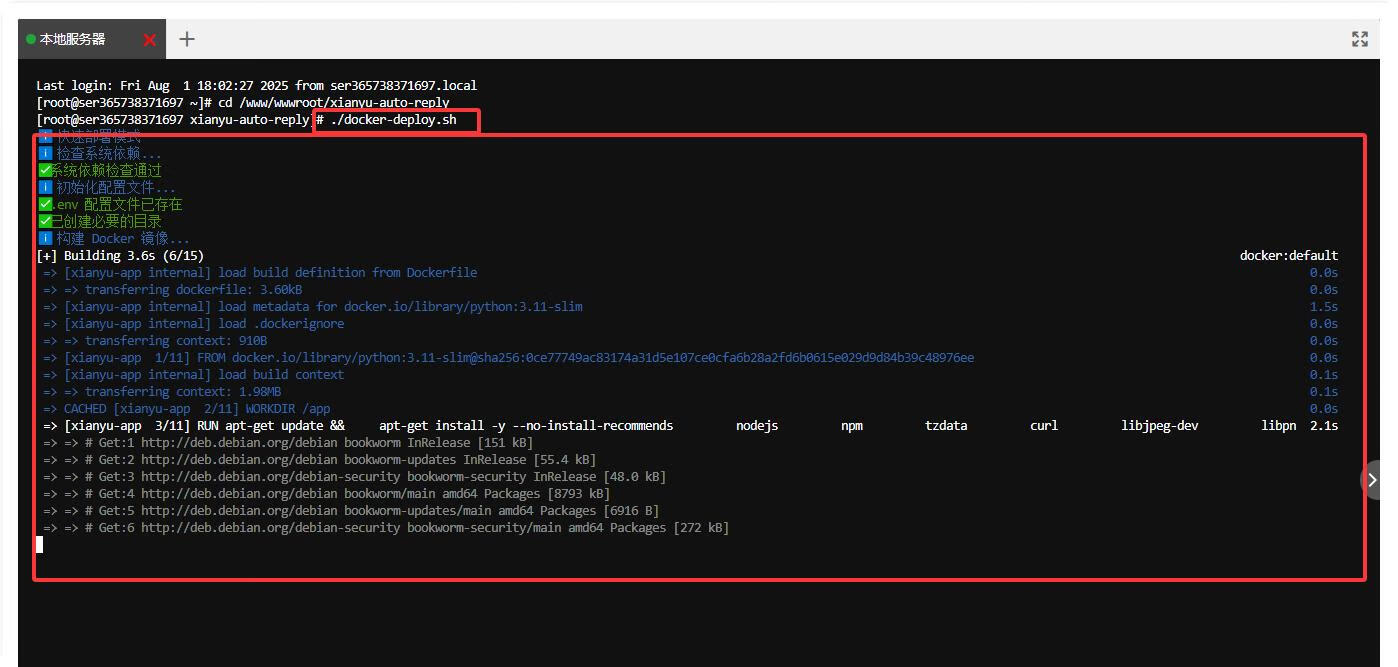1398x667 pixels.
Task: Click the green checkmark beside 系统依赖检查通过
Action: 45,170
